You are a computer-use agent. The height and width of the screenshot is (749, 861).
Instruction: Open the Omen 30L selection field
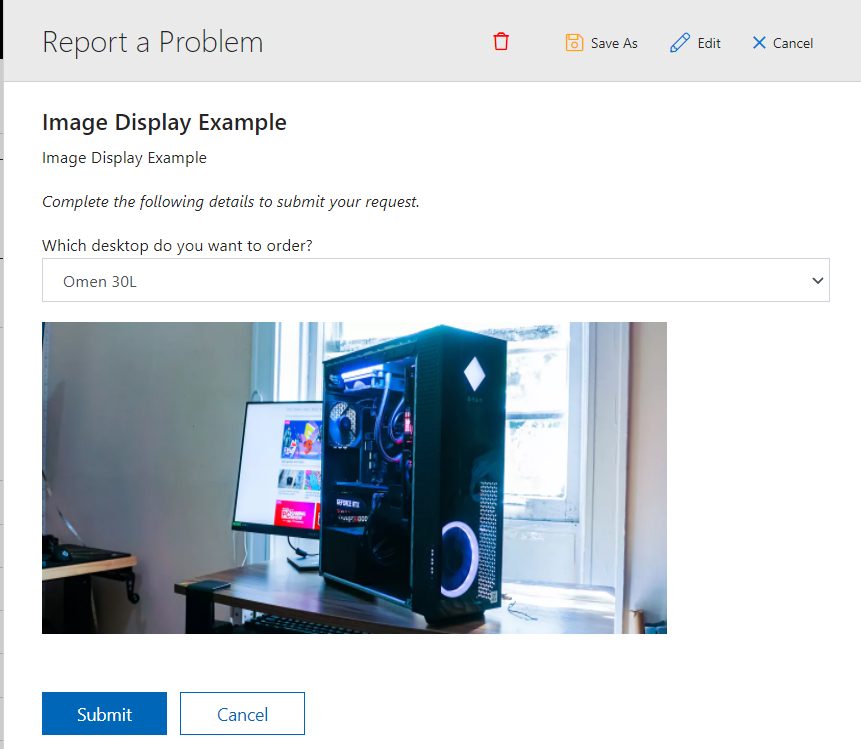tap(435, 280)
